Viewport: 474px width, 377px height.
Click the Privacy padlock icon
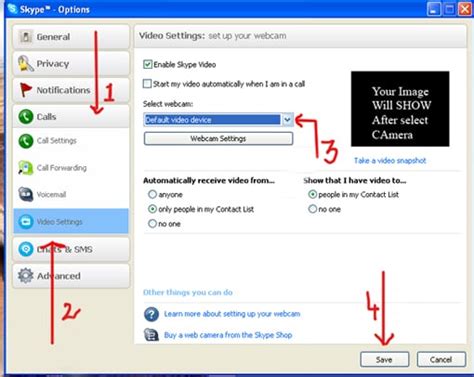coord(26,63)
